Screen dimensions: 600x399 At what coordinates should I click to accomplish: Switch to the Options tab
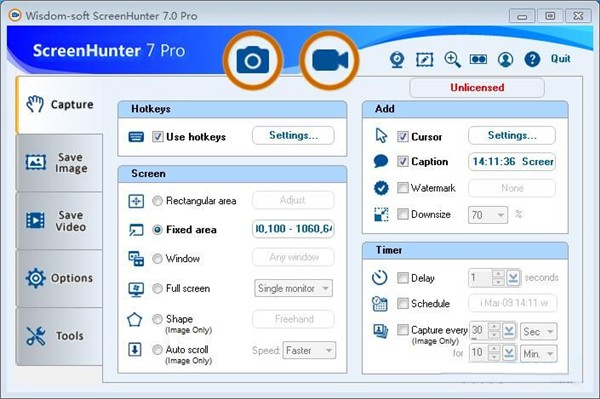[x=59, y=278]
